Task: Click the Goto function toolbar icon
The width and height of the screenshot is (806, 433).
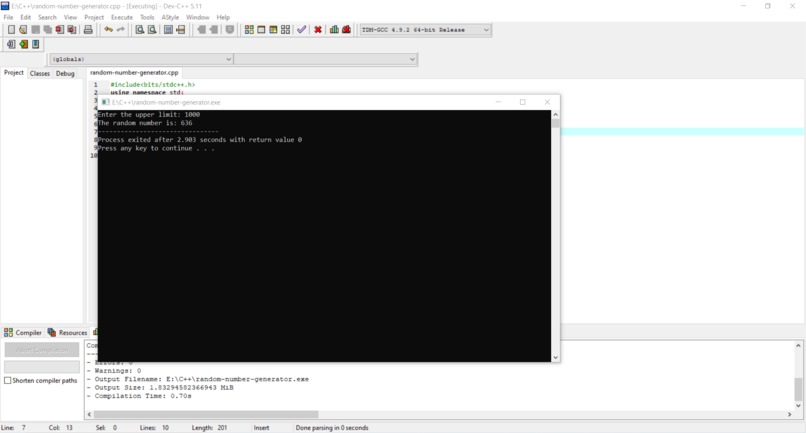Action: coord(168,30)
